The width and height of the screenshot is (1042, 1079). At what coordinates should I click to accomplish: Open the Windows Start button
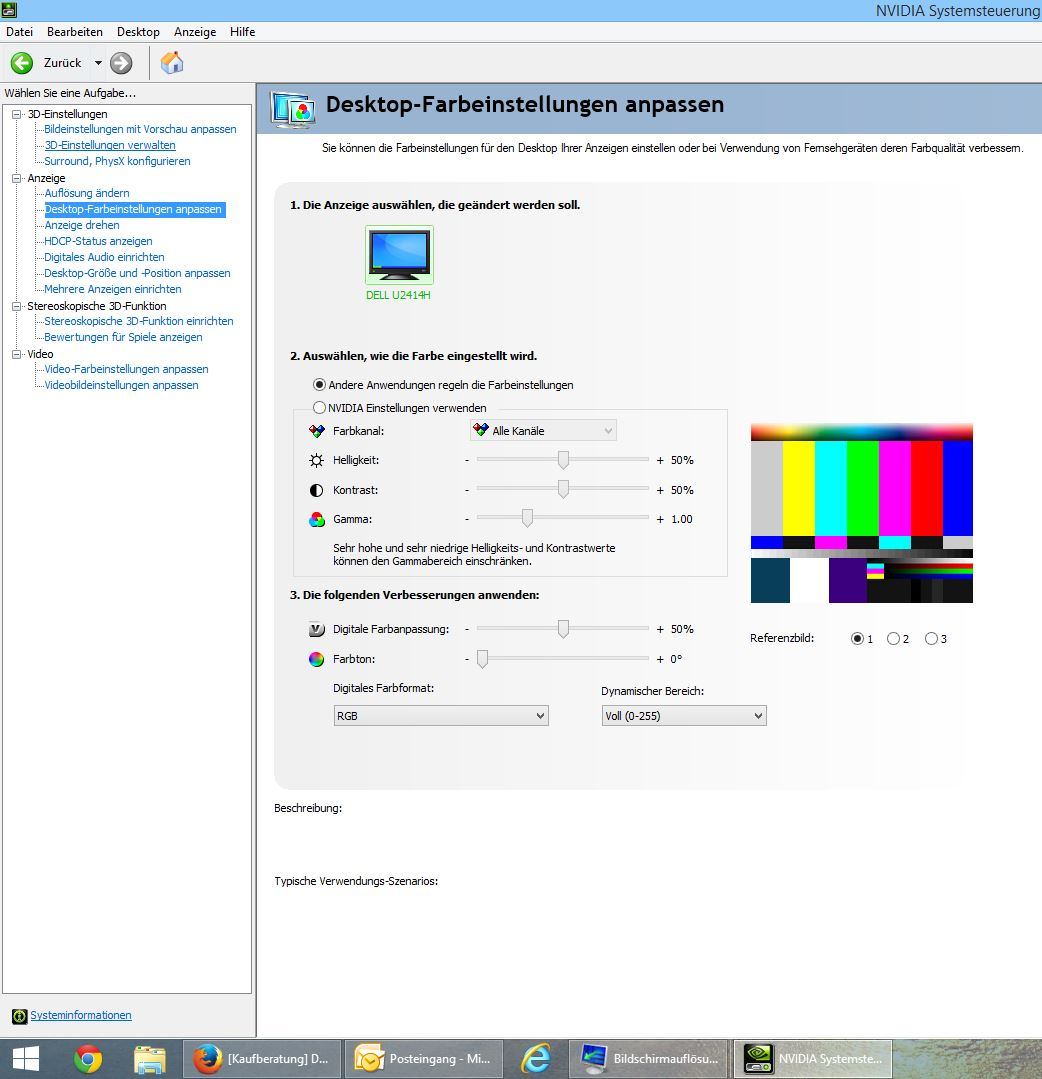coord(26,1059)
